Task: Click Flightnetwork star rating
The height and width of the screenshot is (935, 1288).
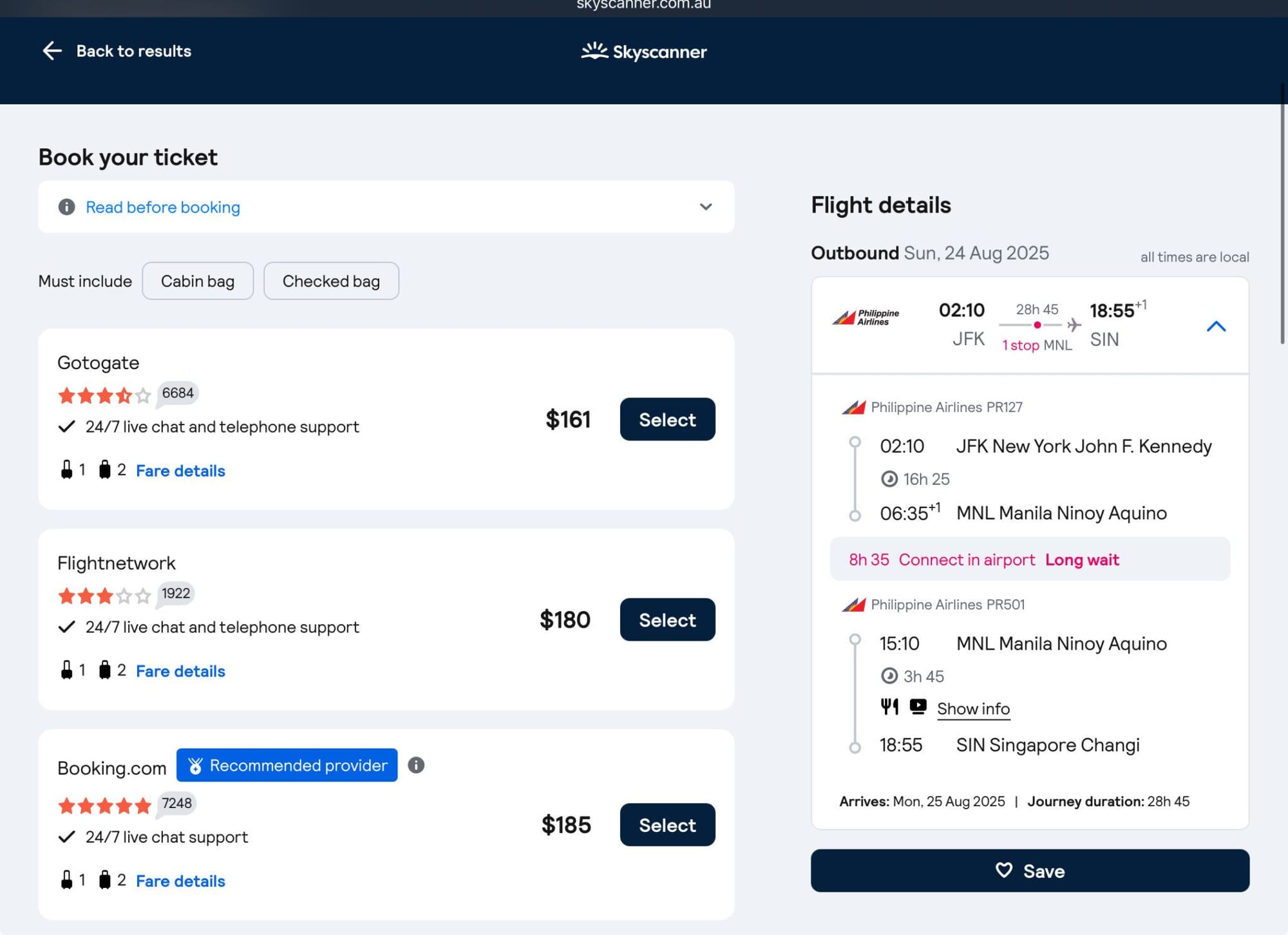Action: pos(104,596)
